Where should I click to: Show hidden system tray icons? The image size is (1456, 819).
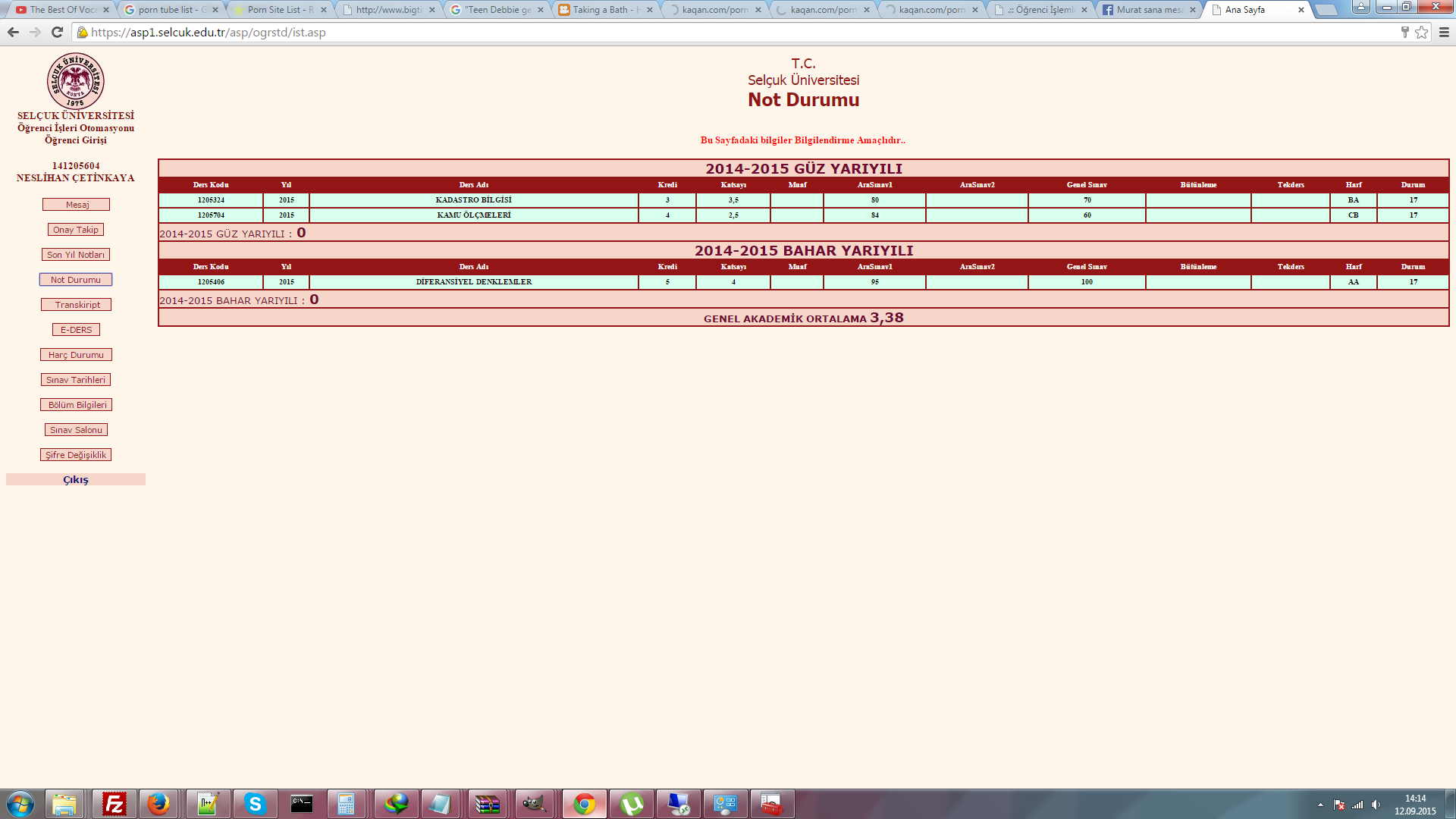1320,805
